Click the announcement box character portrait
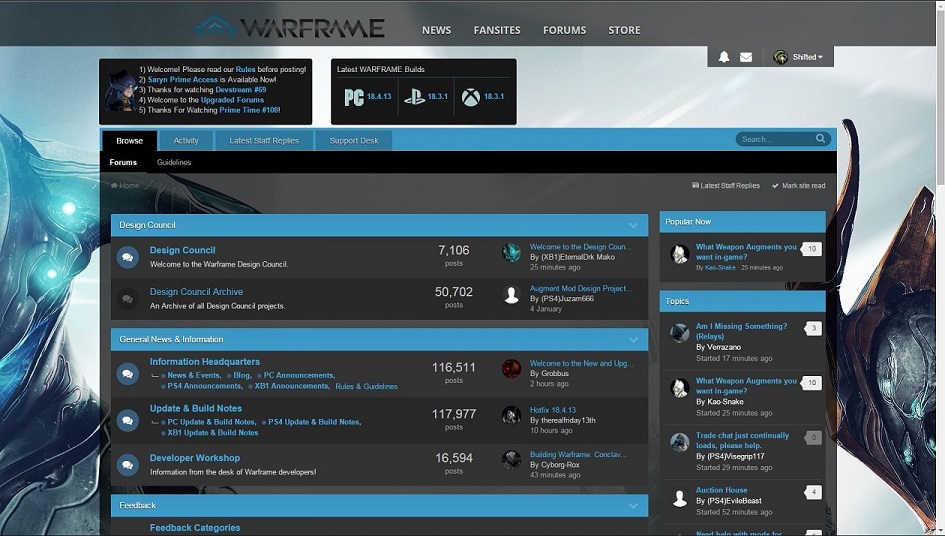The height and width of the screenshot is (536, 945). [x=121, y=90]
